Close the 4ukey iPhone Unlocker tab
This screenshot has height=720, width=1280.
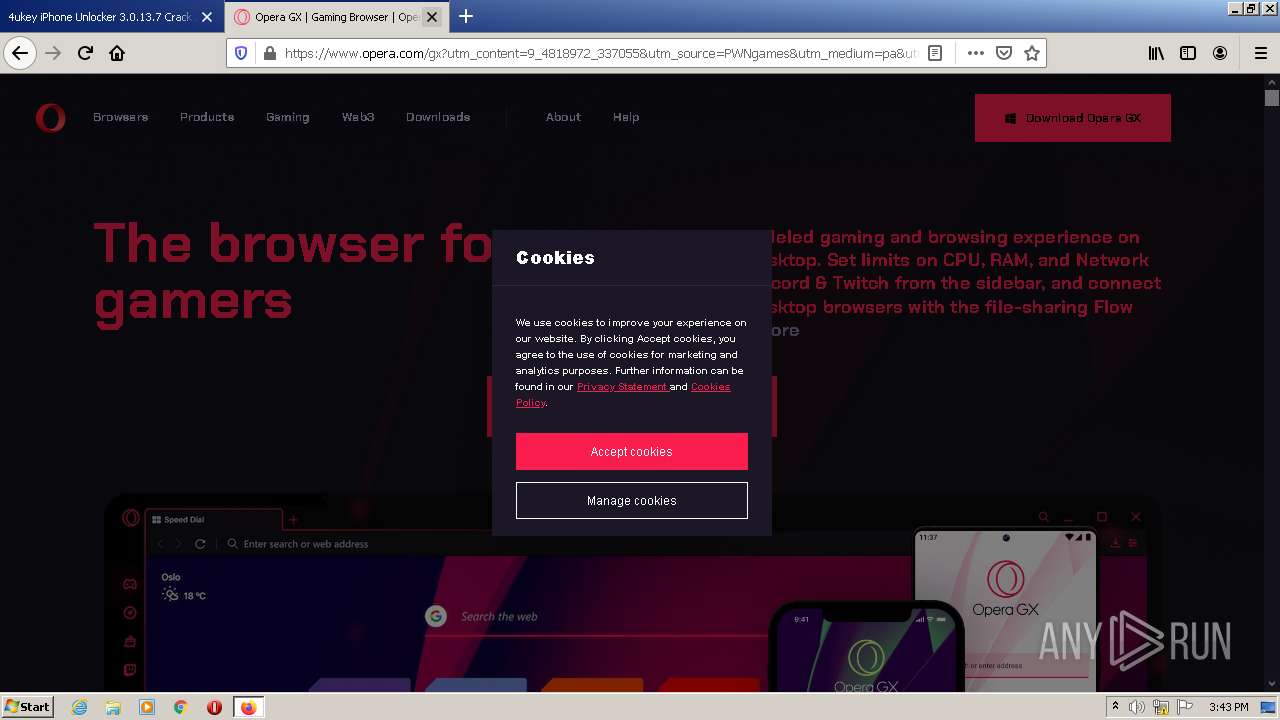coord(207,17)
